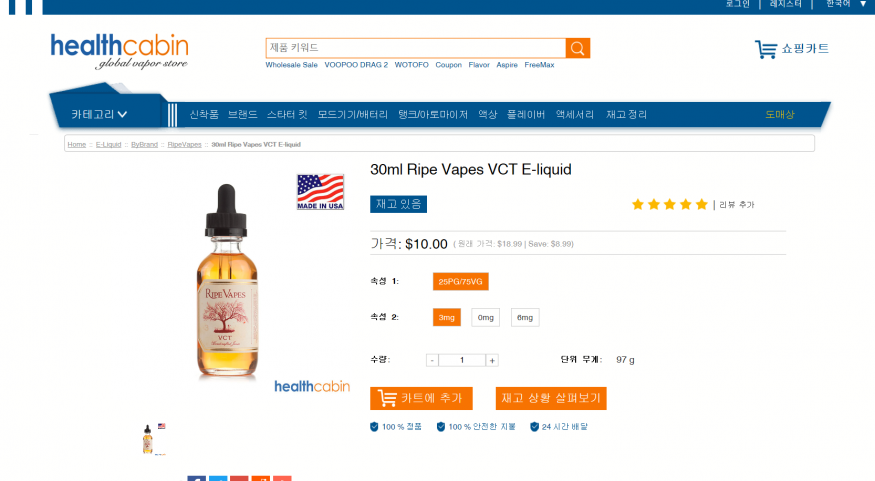Click the healthcabin logo

coord(119,51)
